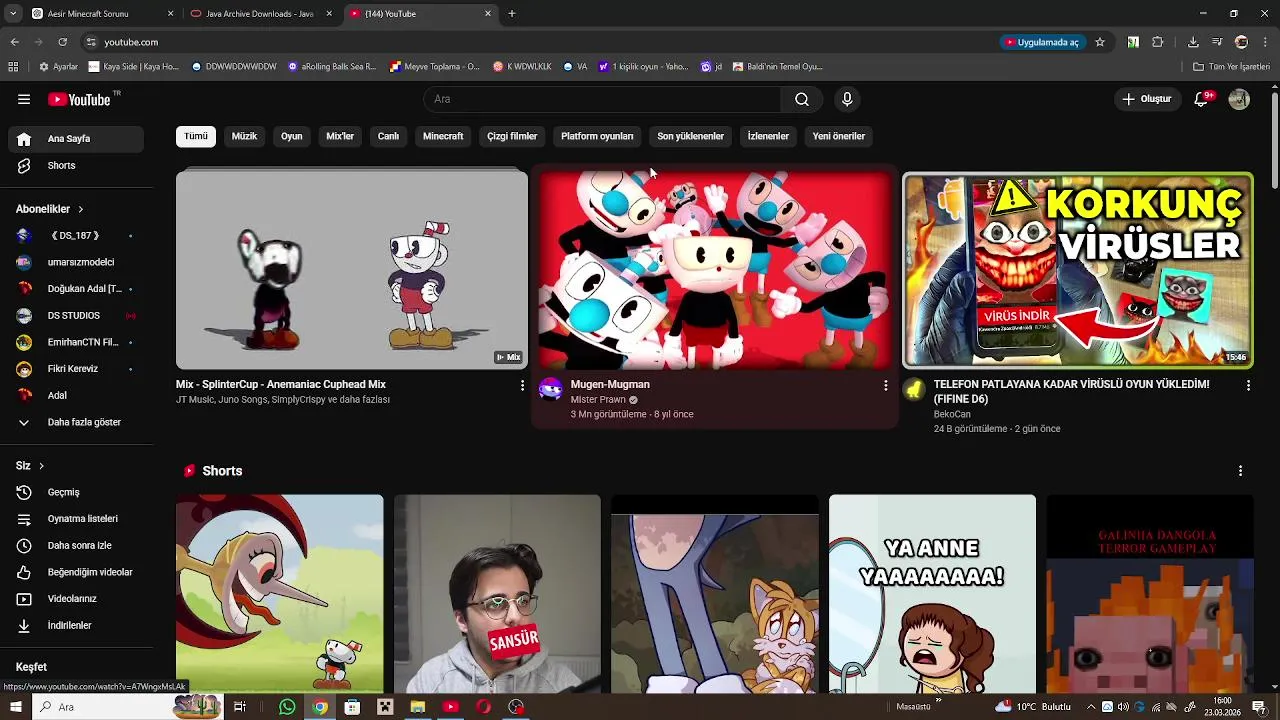
Task: Open WhatsApp from the taskbar
Action: [x=287, y=707]
